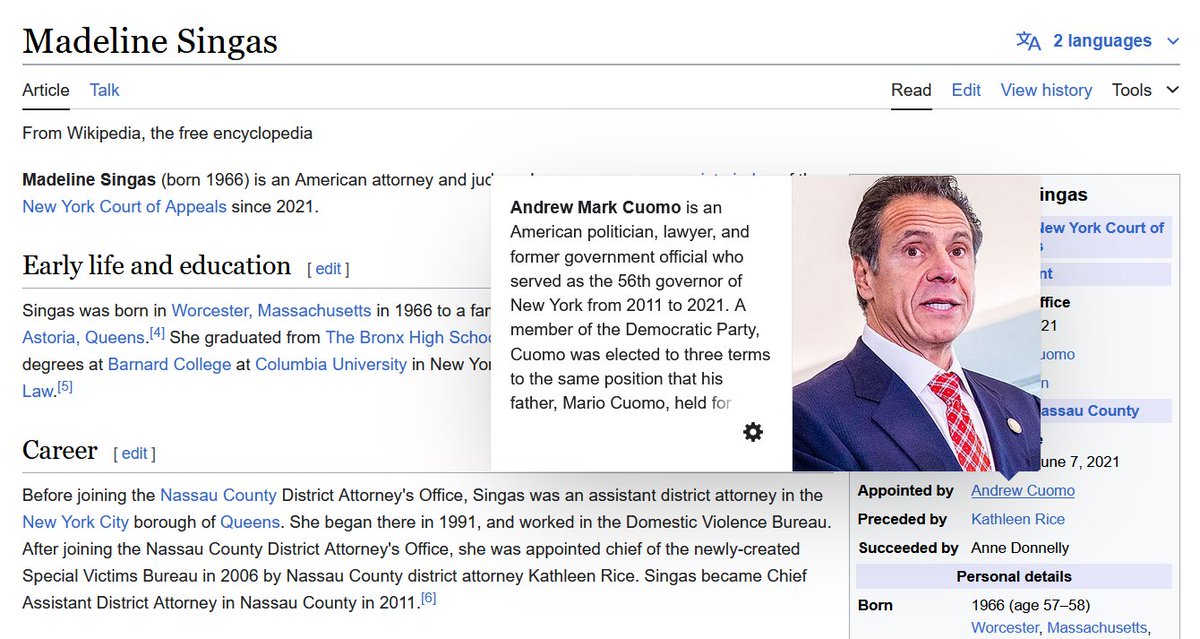This screenshot has height=639, width=1200.
Task: Select the Read tab
Action: tap(911, 90)
